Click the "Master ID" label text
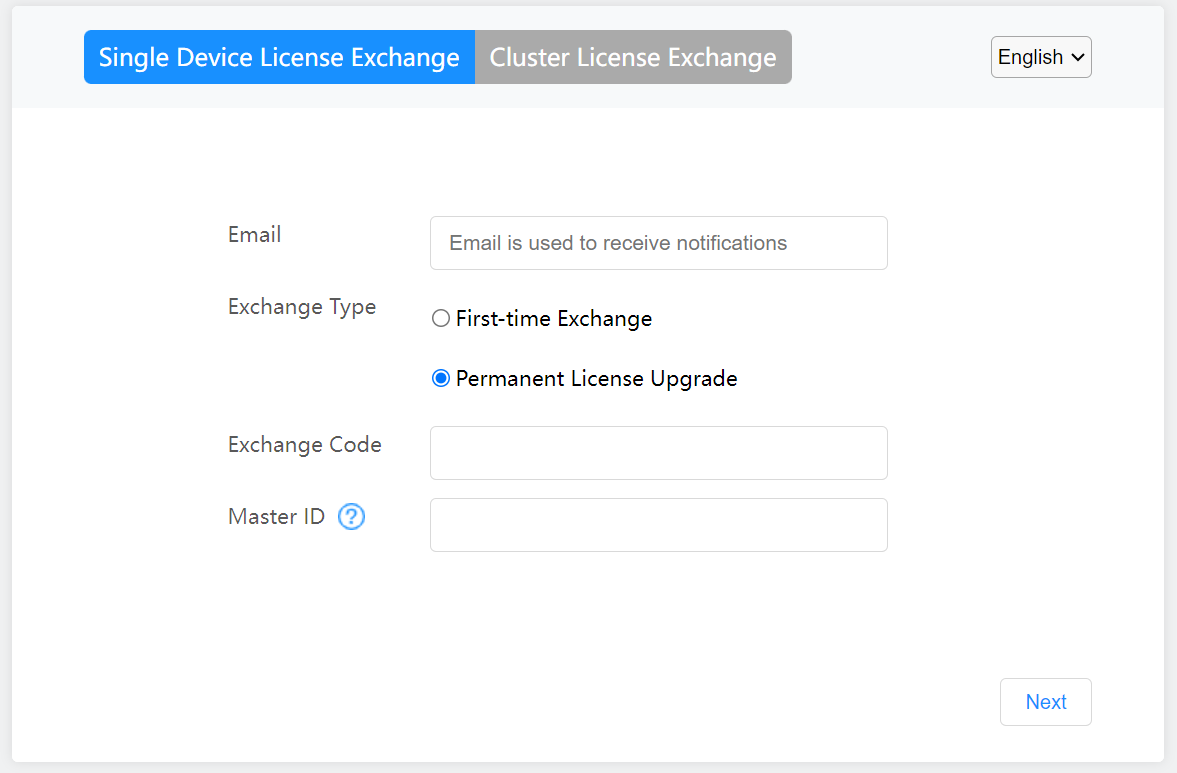This screenshot has height=773, width=1177. (277, 517)
